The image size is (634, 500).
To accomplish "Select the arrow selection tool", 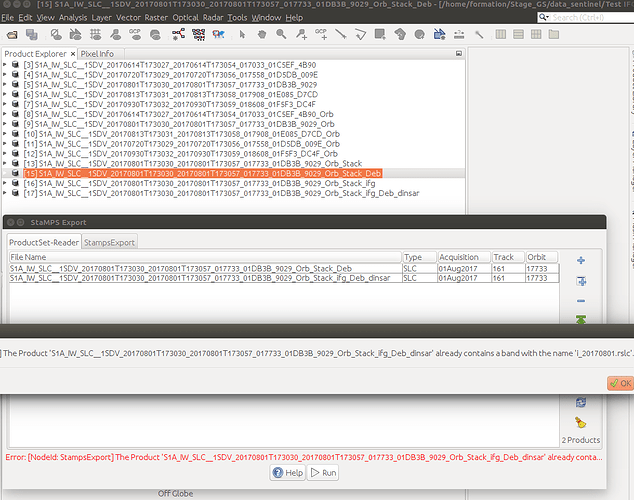I will click(x=242, y=35).
